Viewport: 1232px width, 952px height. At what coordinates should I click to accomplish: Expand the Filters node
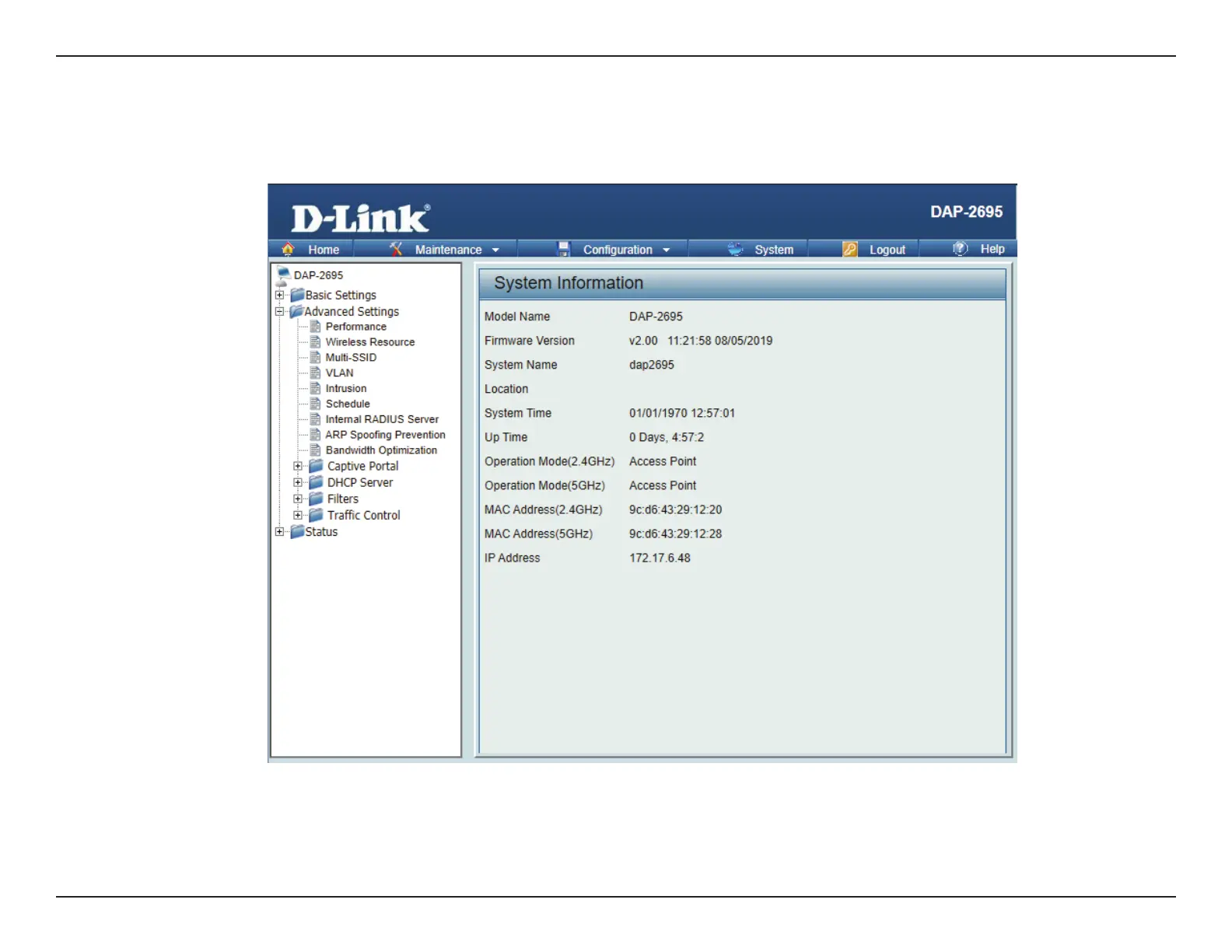coord(297,499)
